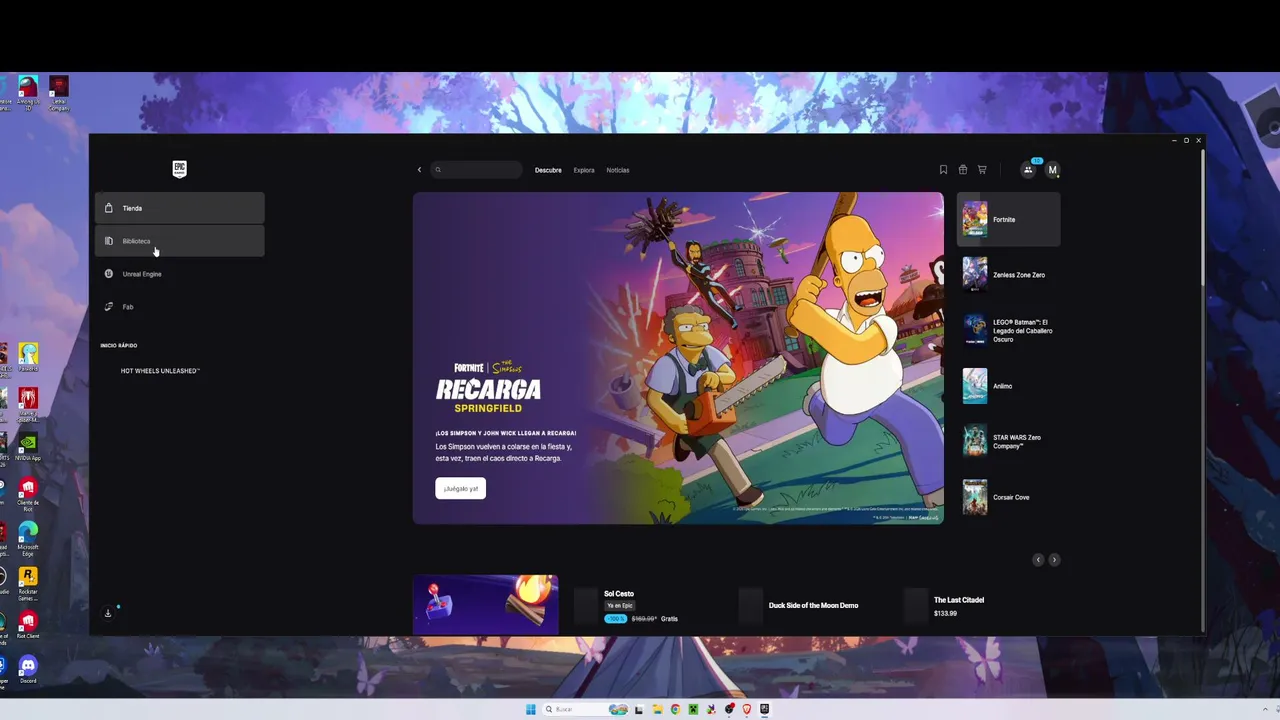Select Anlimo in the featured list
Viewport: 1280px width, 720px height.
pos(1009,386)
